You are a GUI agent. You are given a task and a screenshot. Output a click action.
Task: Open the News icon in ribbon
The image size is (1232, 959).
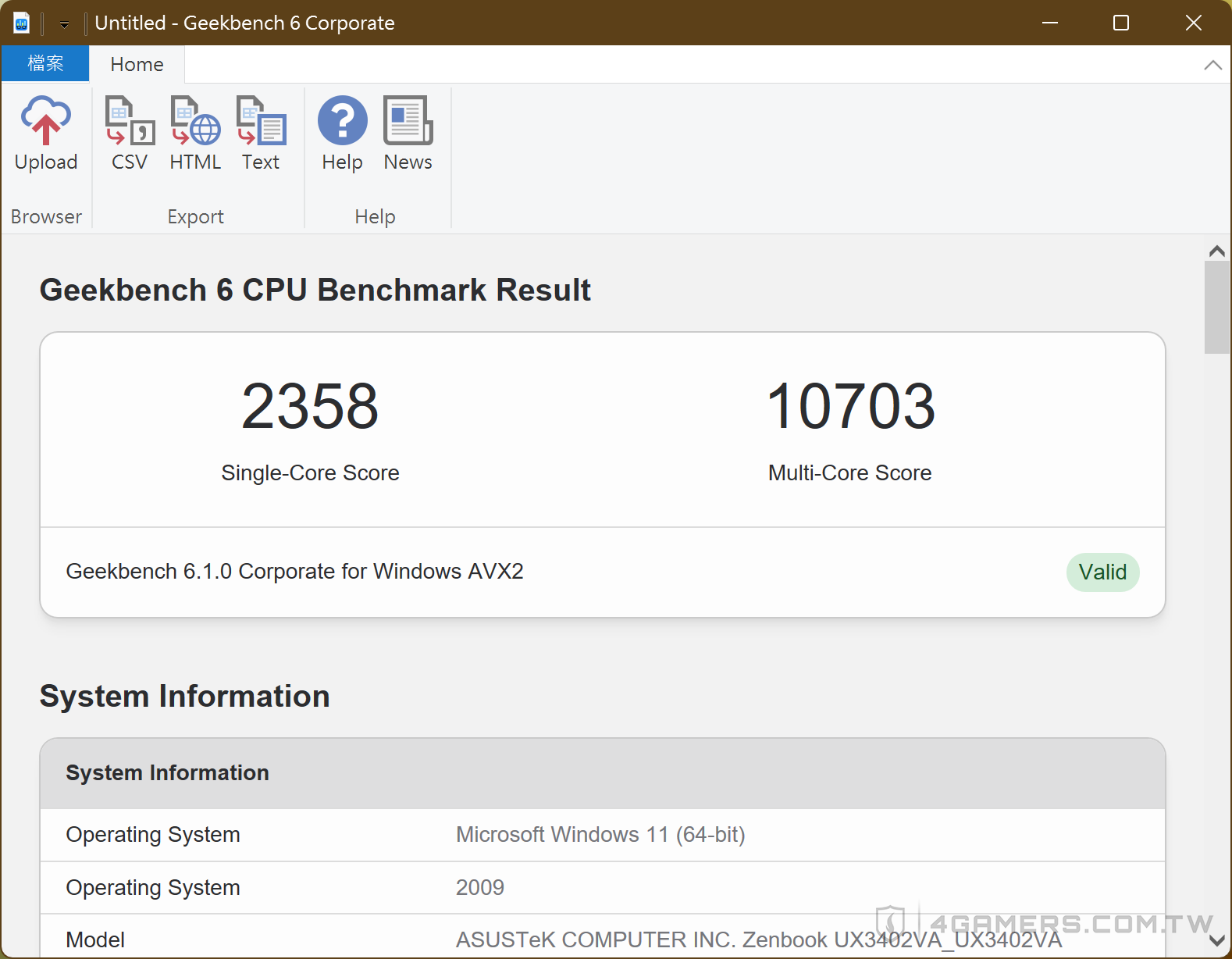(408, 134)
